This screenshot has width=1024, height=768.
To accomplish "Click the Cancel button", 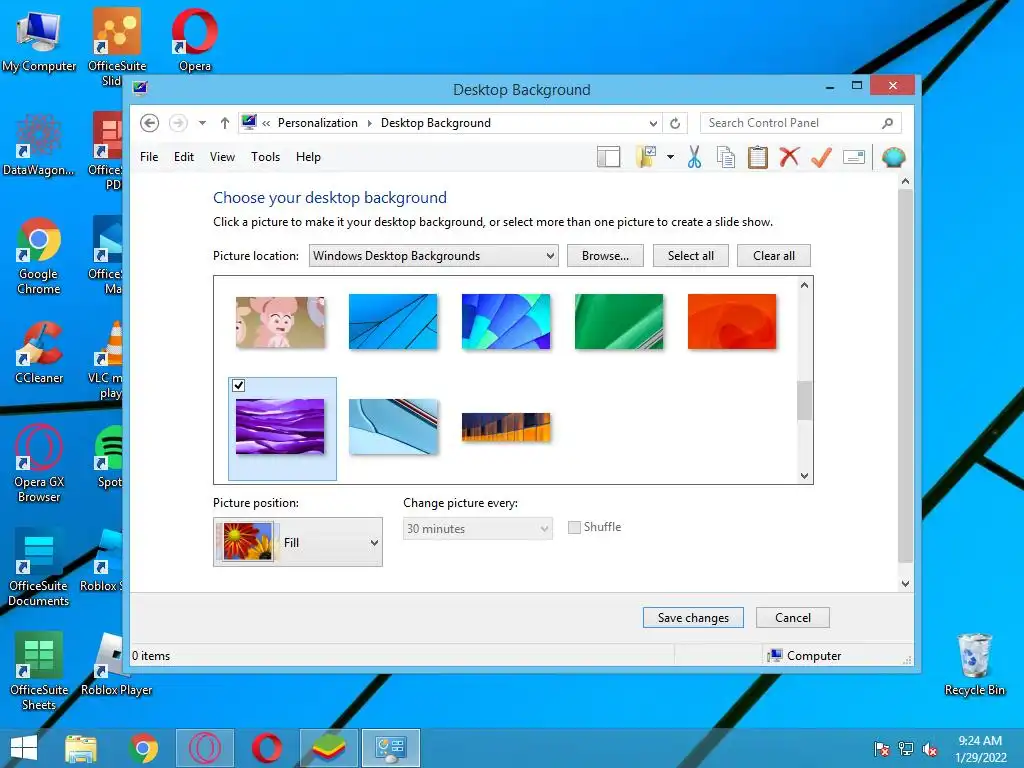I will click(793, 618).
